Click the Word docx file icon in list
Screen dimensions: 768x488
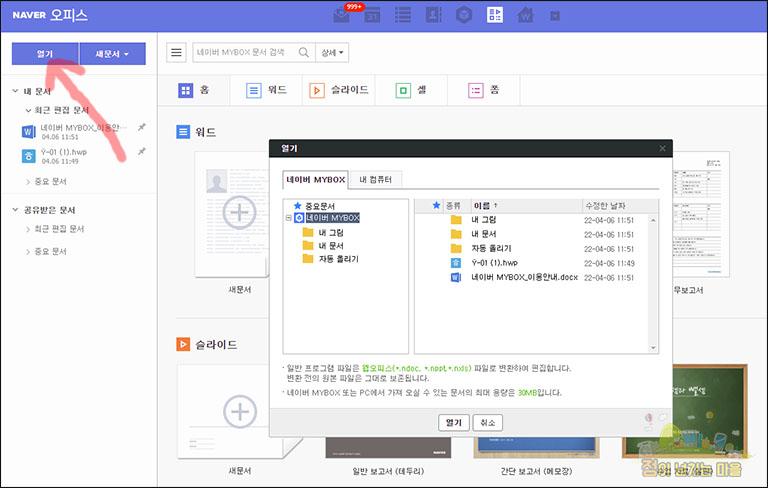click(x=456, y=277)
